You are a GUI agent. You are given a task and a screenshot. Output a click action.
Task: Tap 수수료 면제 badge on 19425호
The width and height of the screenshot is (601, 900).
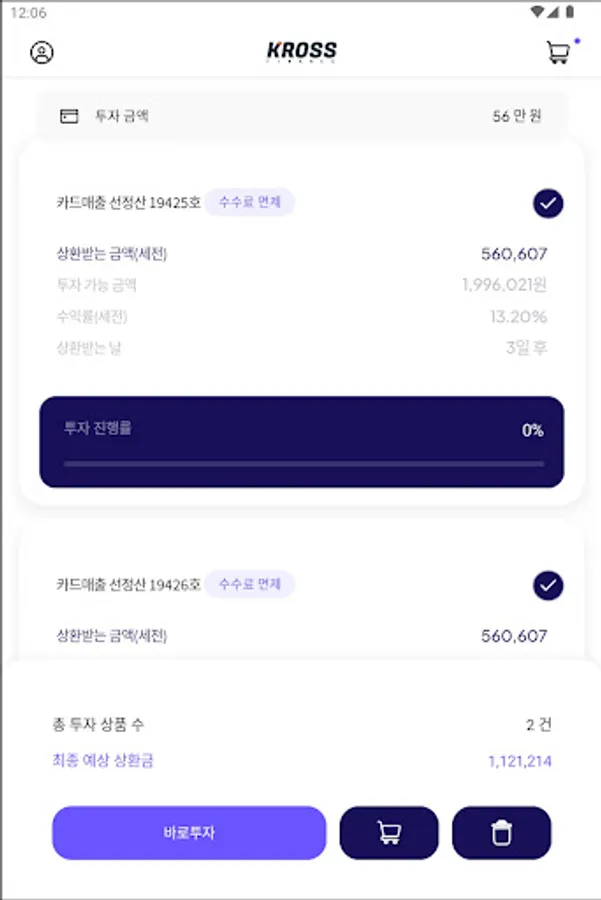coord(250,203)
